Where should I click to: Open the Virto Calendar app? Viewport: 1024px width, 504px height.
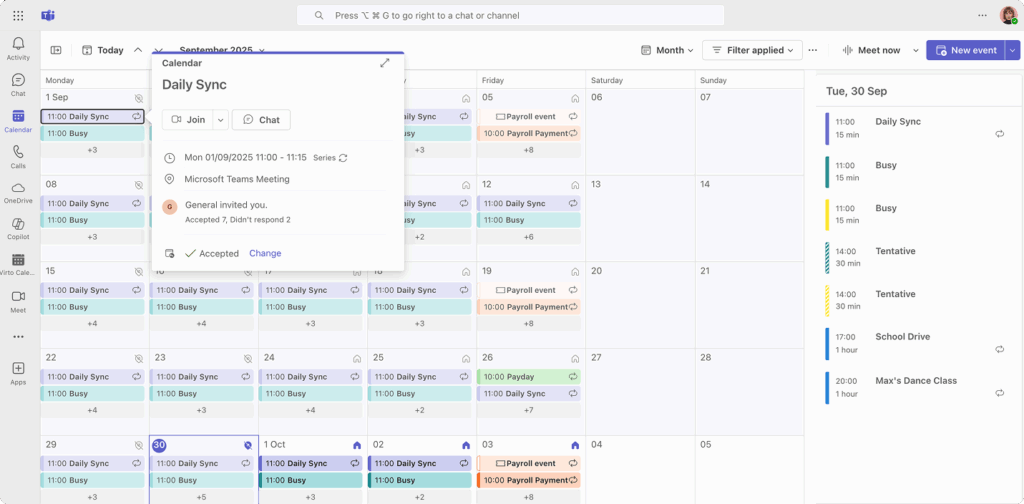[x=18, y=264]
